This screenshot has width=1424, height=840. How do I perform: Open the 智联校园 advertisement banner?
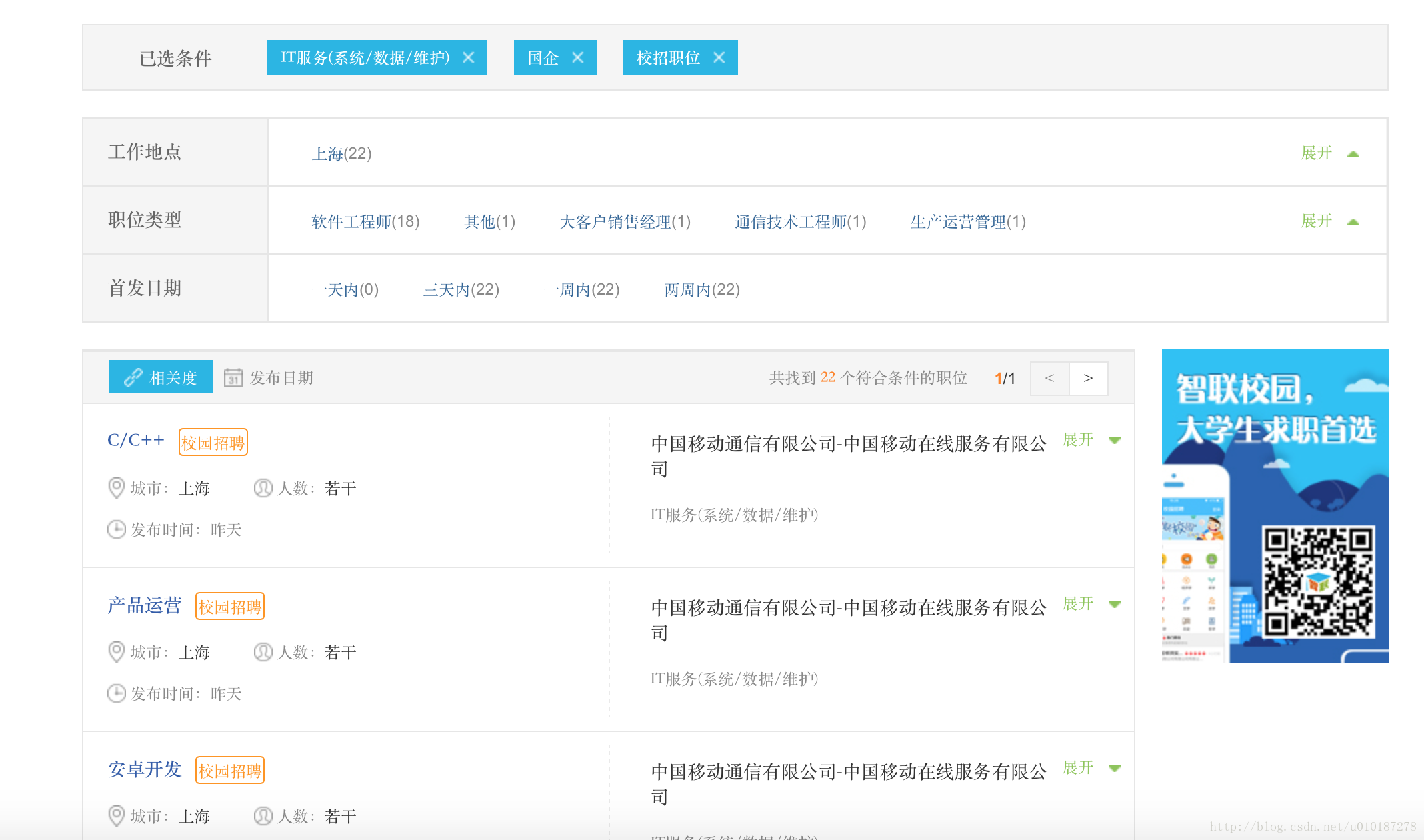click(x=1275, y=506)
